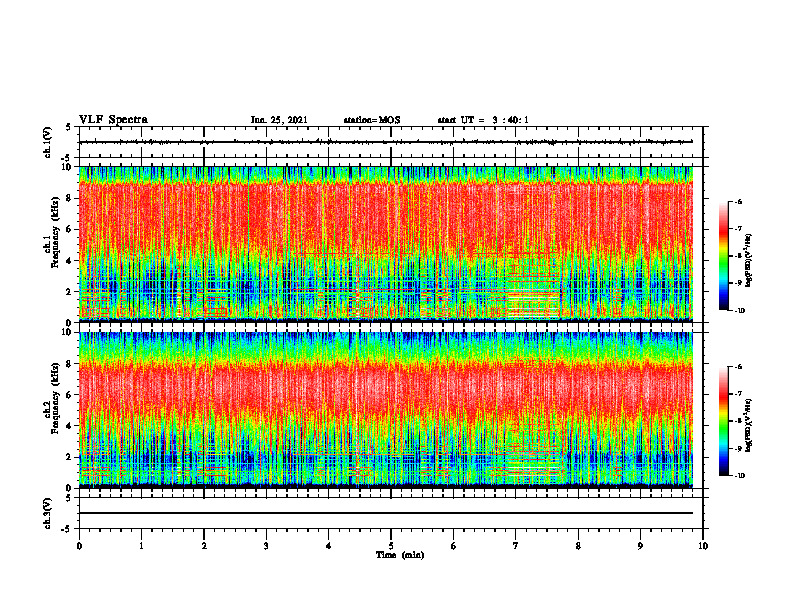Click time axis tick label "7"
Viewport: 792px width, 612px height.
[516, 546]
